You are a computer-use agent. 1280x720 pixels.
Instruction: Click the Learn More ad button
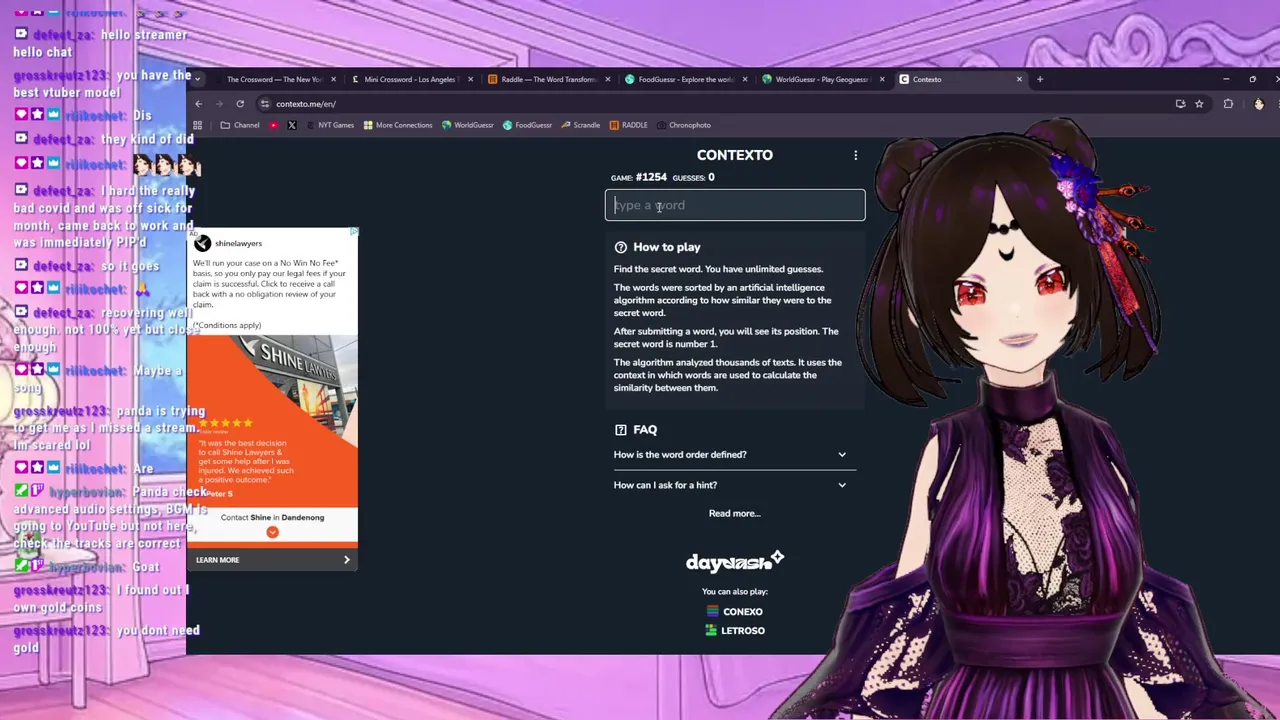tap(272, 560)
